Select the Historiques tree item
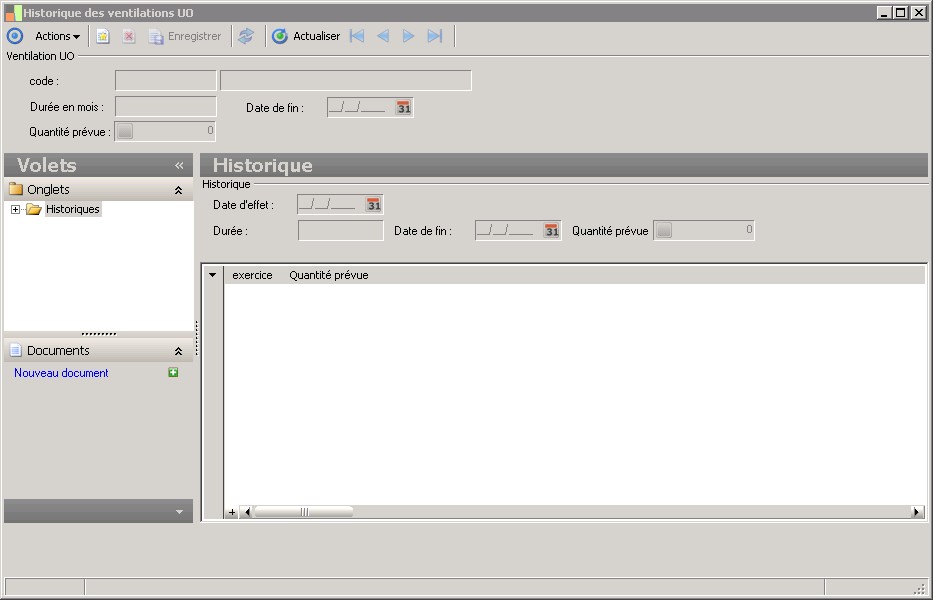 [x=73, y=209]
